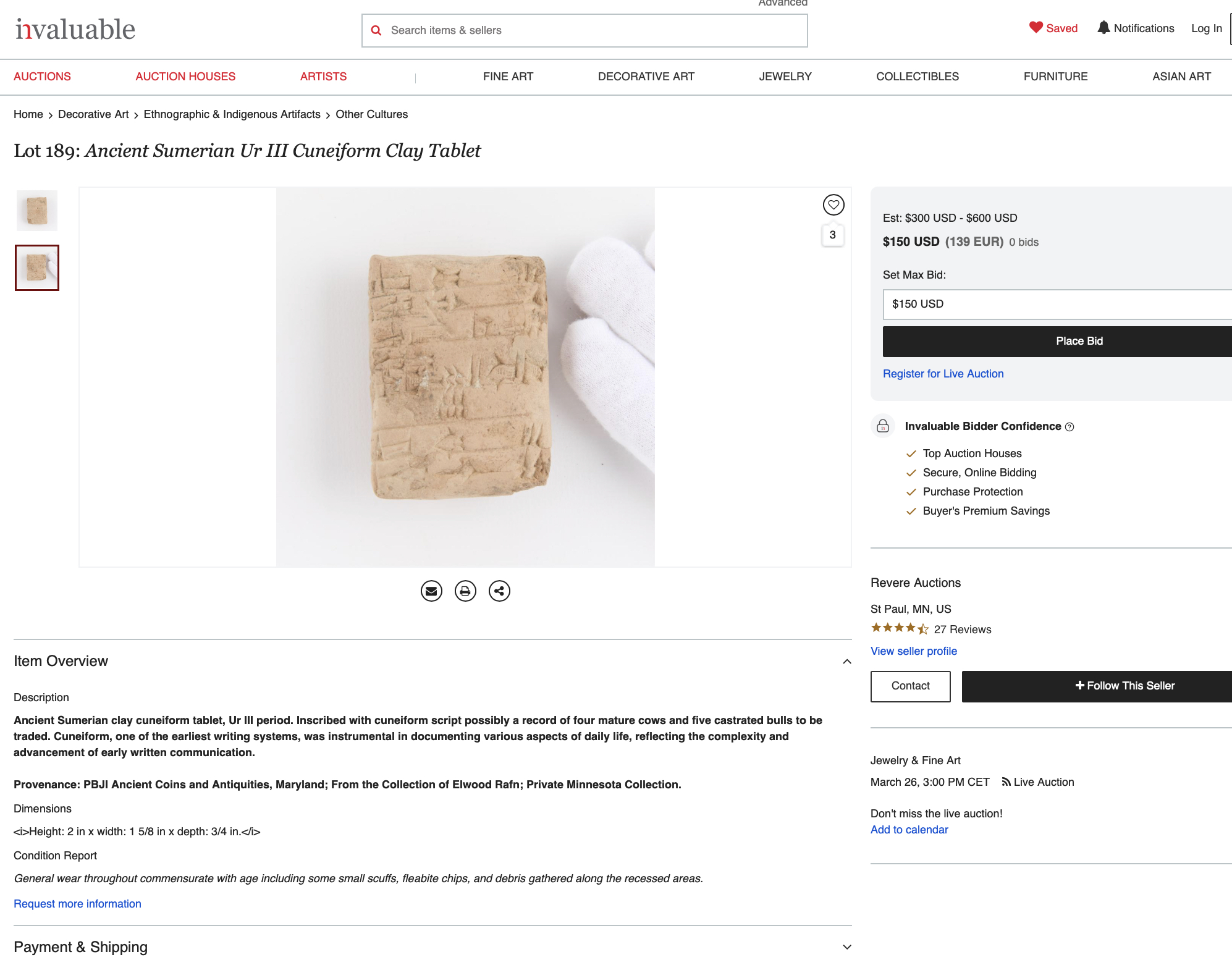Screen dimensions: 1232x965
Task: Collapse the Item Overview section
Action: click(847, 662)
